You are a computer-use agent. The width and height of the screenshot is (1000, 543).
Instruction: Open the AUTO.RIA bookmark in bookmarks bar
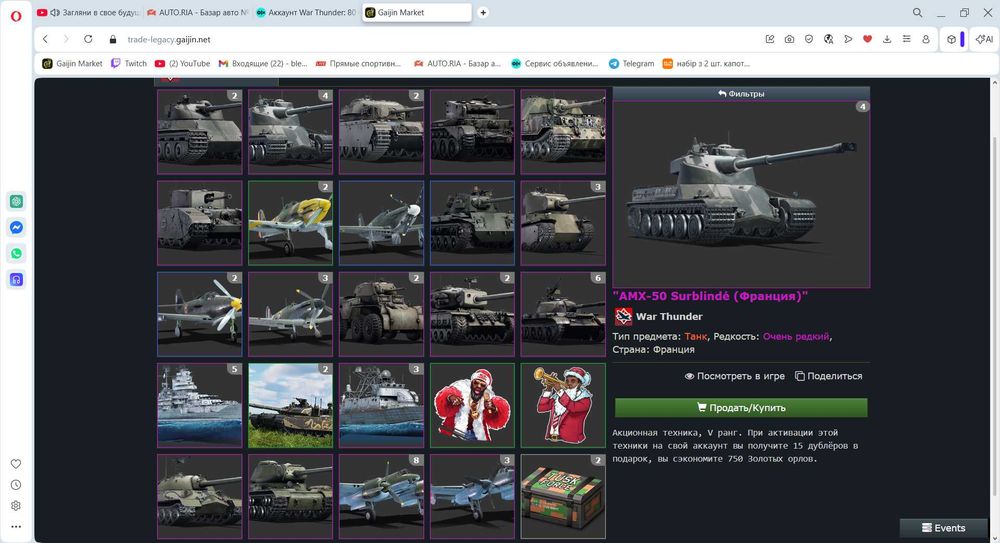point(457,63)
